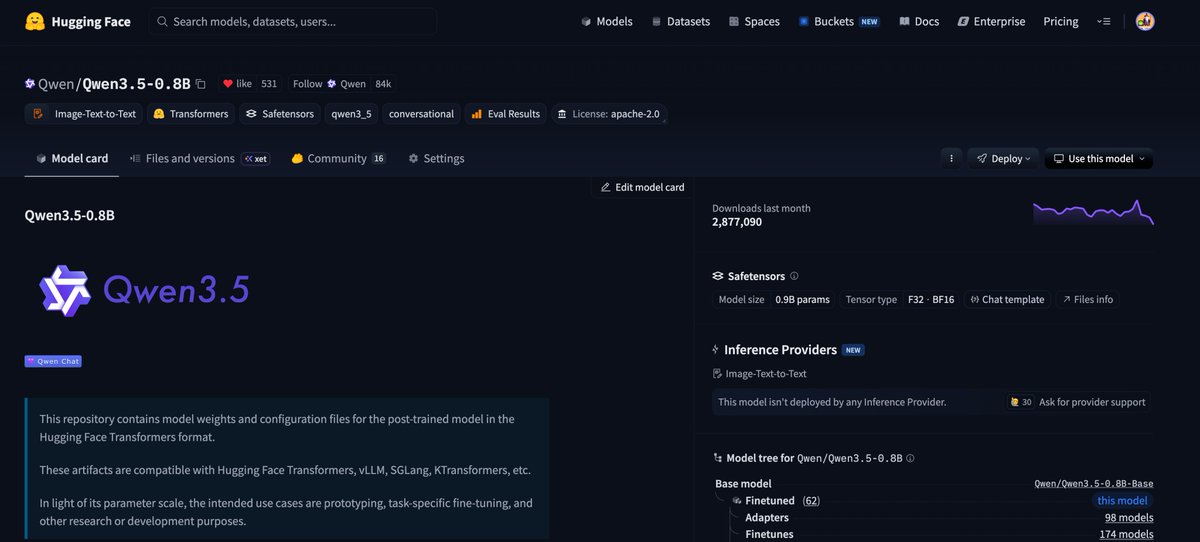This screenshot has width=1200, height=542.
Task: Click the License apache-2.0 tag
Action: [608, 114]
